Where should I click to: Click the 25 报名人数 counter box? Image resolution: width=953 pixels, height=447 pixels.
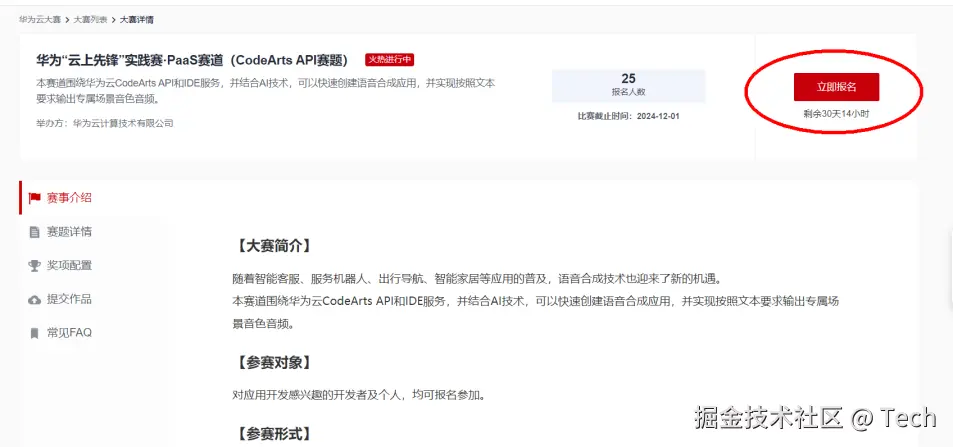(x=628, y=86)
